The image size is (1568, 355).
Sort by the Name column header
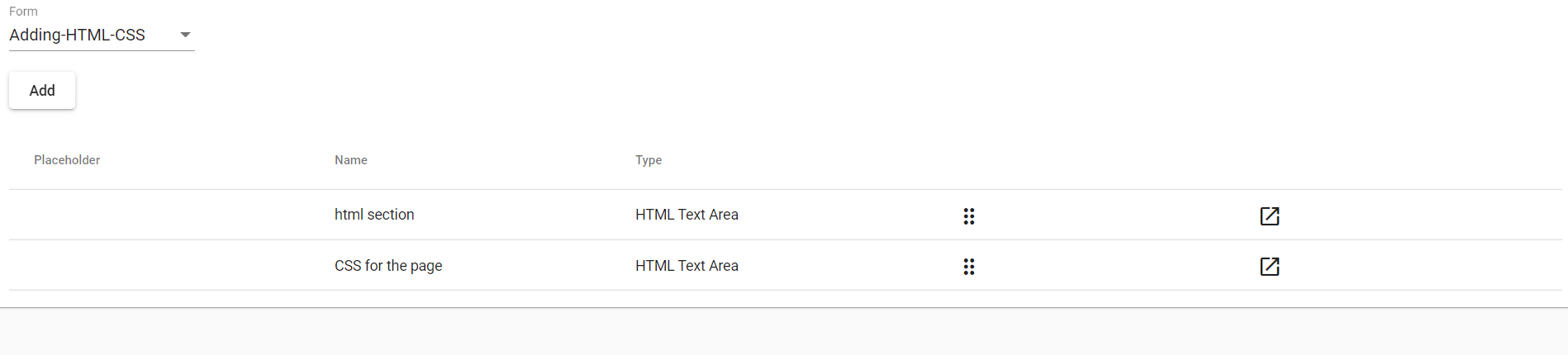point(351,160)
